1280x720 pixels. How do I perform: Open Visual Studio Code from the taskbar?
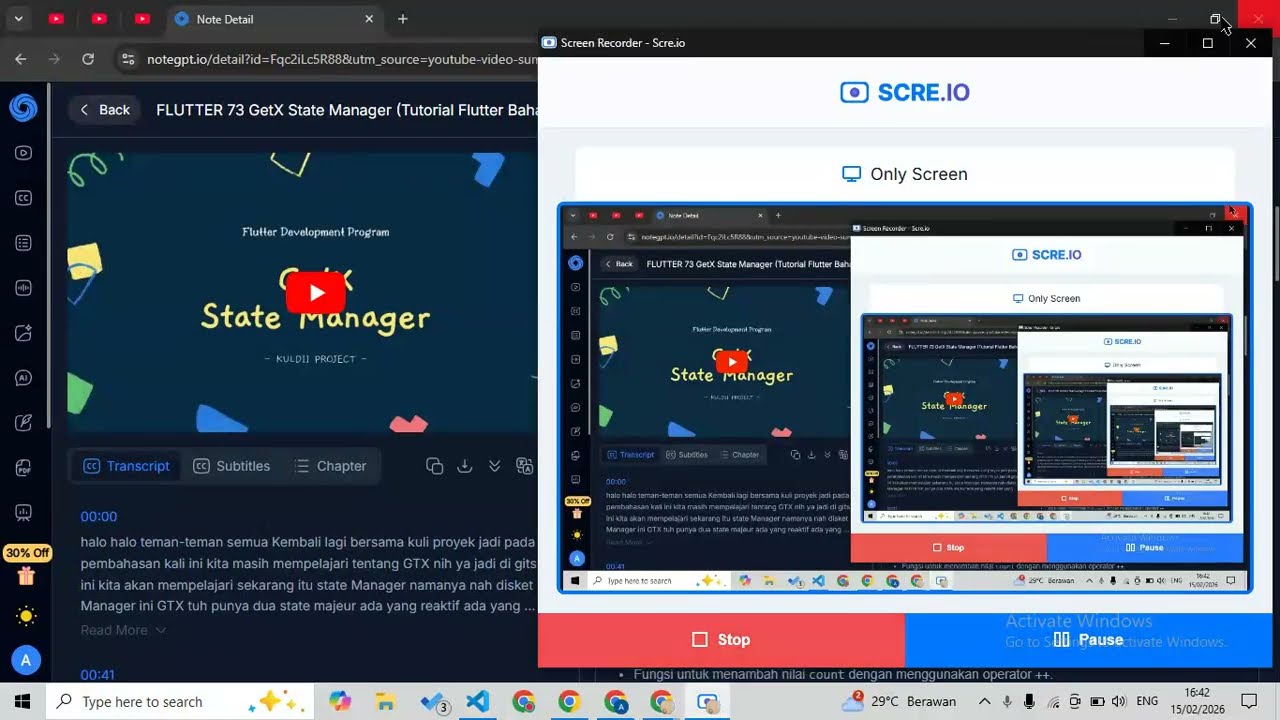coord(478,701)
